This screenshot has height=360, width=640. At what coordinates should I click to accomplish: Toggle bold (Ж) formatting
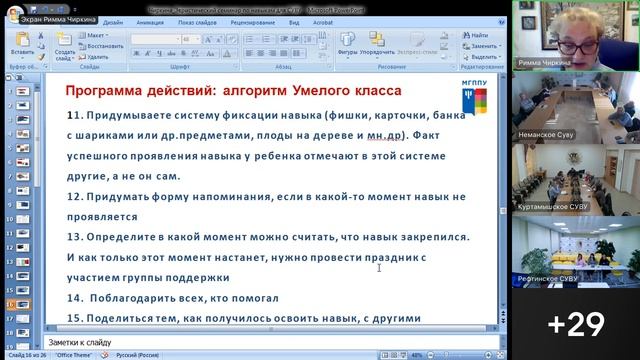point(136,53)
